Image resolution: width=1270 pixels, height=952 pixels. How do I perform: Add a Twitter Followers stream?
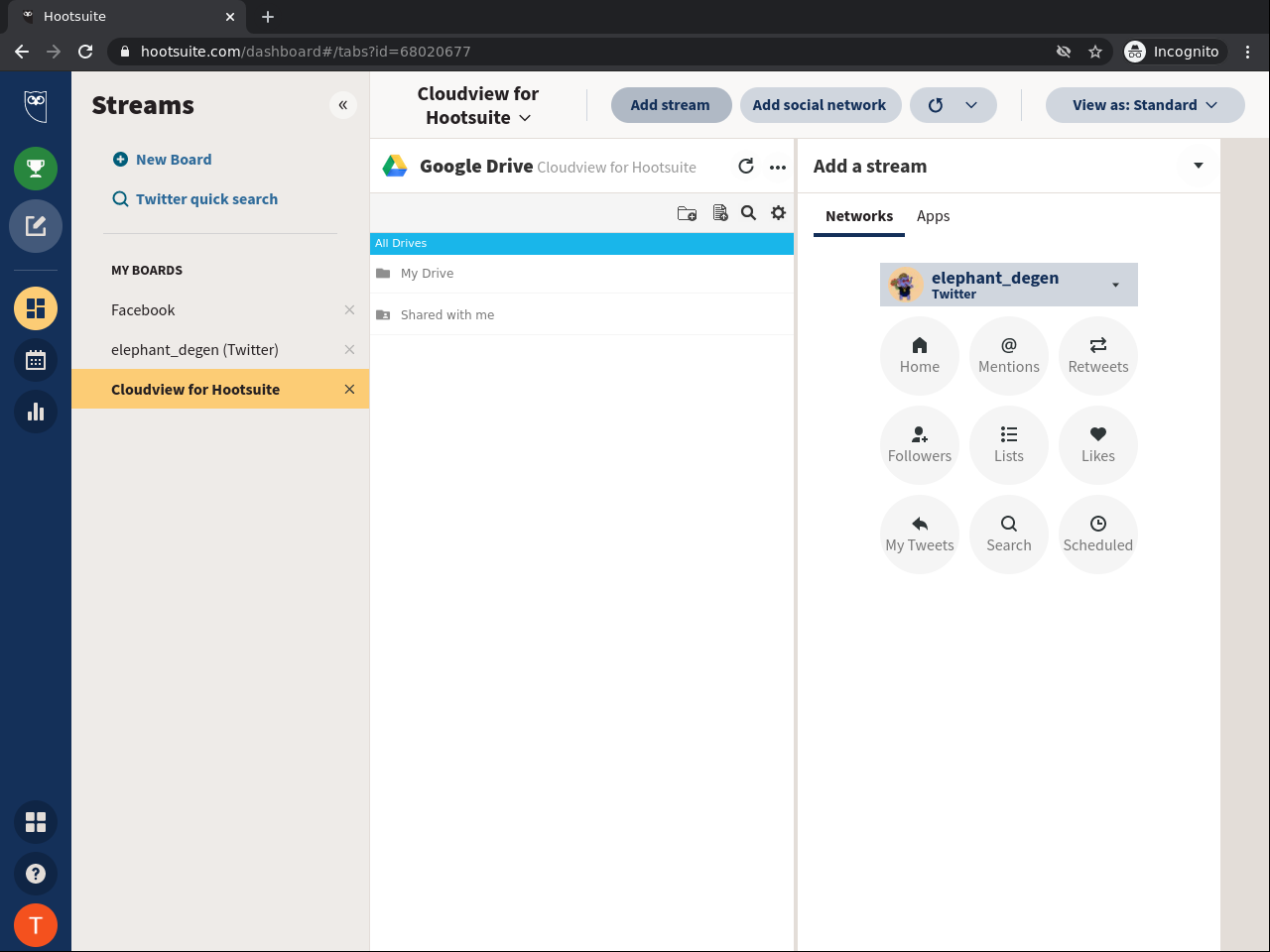click(920, 445)
